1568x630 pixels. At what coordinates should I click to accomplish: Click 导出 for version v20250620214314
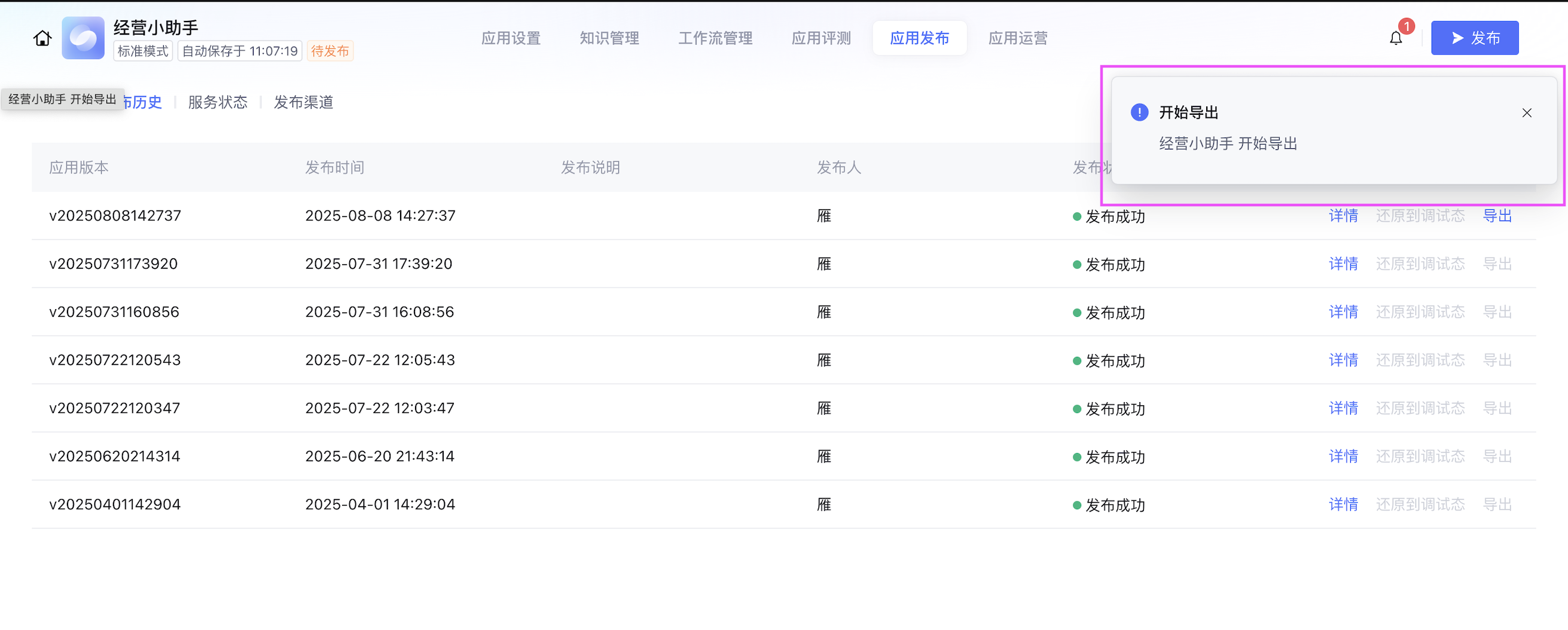(1497, 456)
